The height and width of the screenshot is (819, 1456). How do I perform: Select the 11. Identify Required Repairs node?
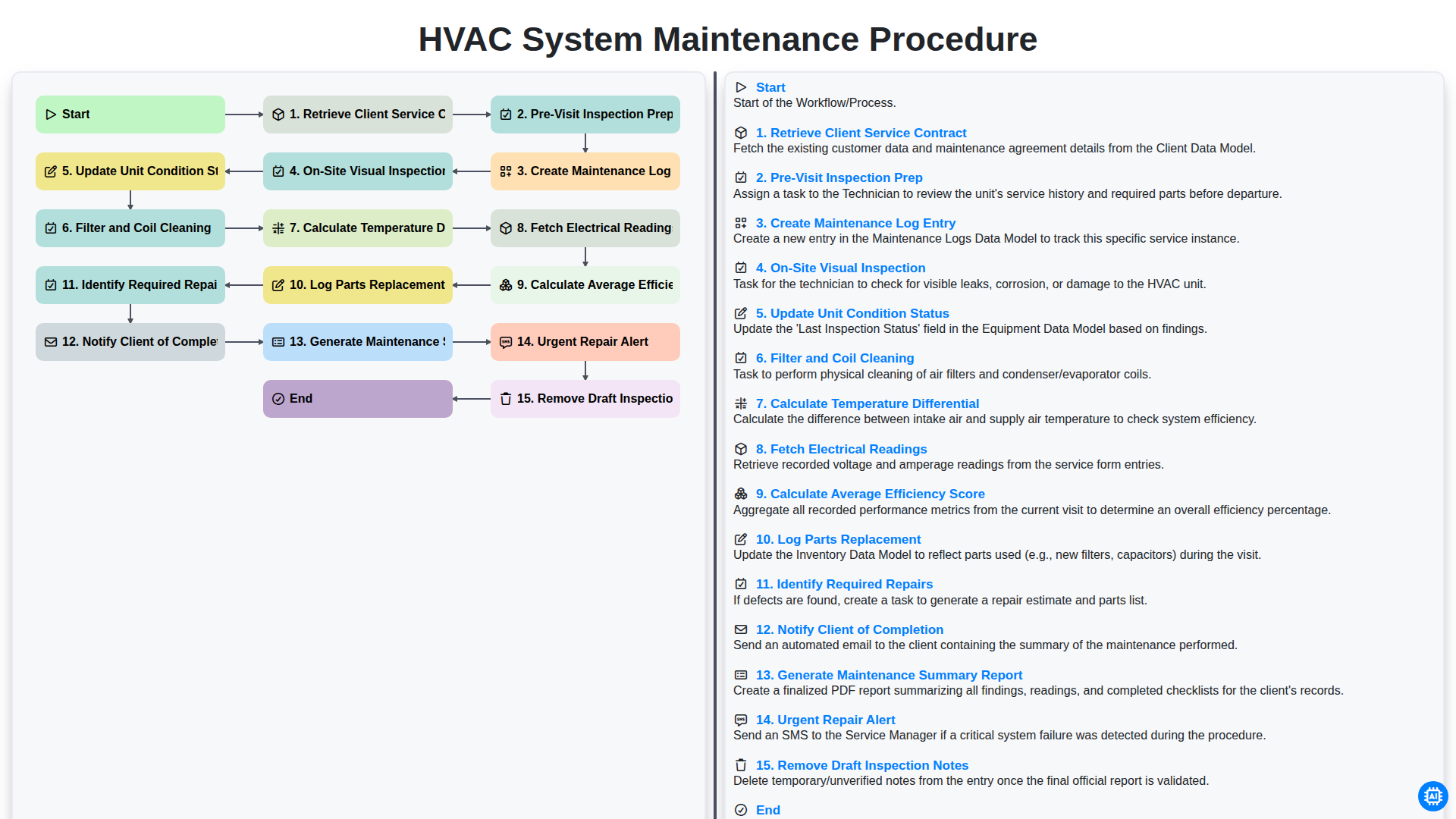(130, 285)
